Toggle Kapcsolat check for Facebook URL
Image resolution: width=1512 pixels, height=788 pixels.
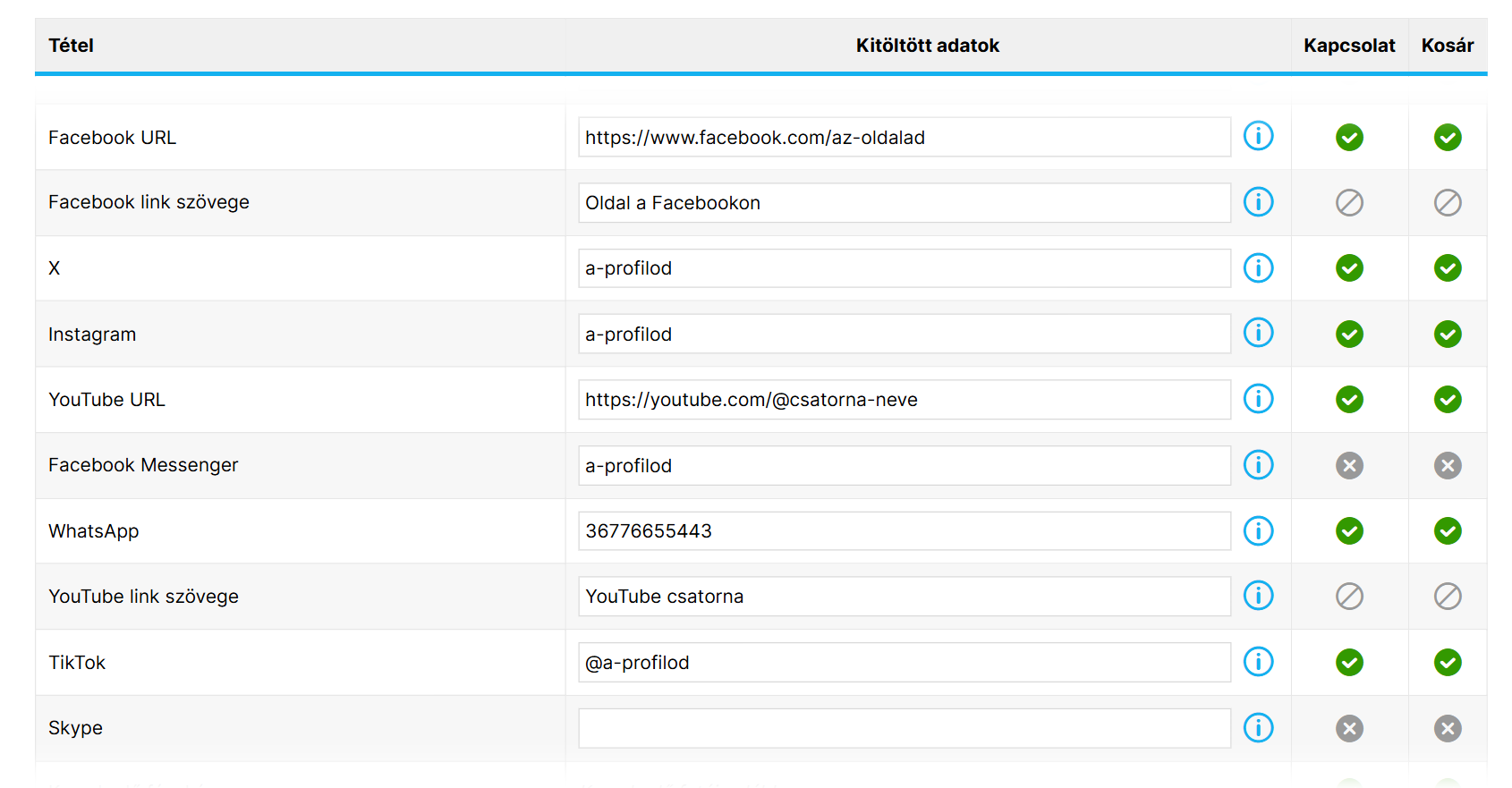[1349, 137]
